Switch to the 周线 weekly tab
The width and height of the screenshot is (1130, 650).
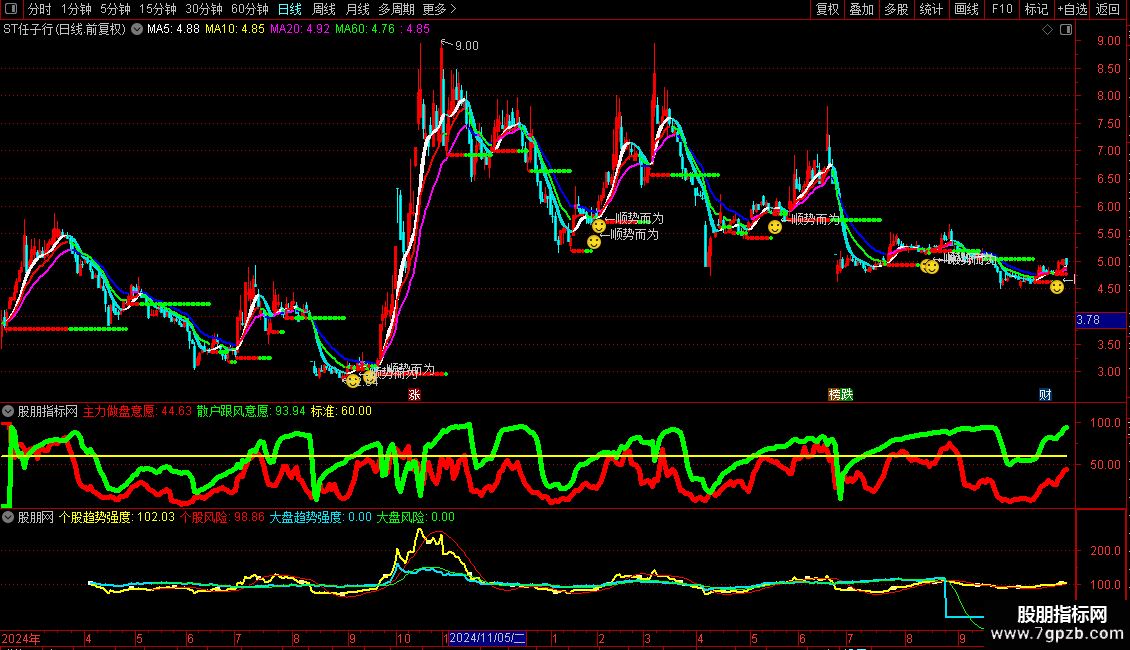(x=323, y=10)
